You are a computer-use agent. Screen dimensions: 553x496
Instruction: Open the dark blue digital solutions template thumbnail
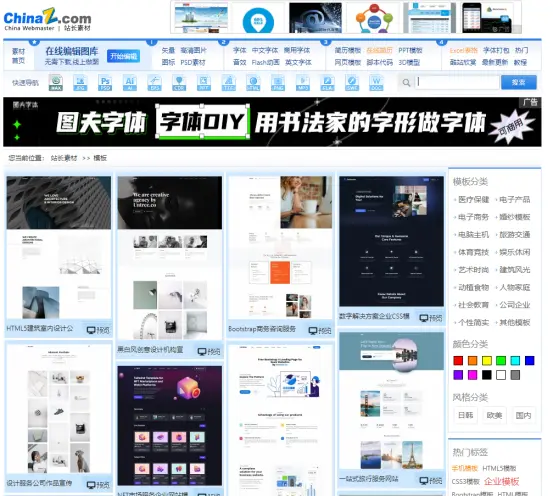391,241
